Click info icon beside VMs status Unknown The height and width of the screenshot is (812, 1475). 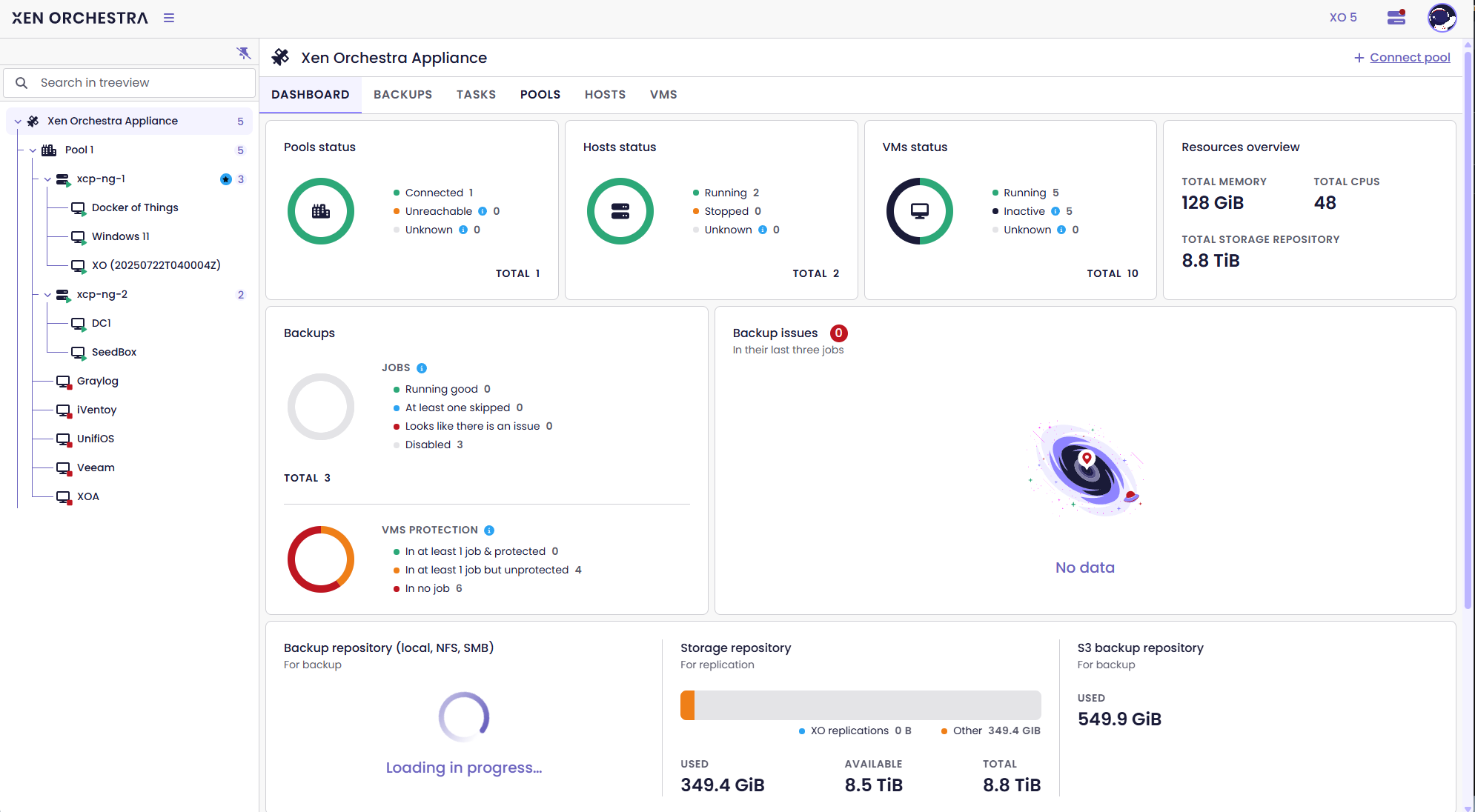click(1061, 230)
